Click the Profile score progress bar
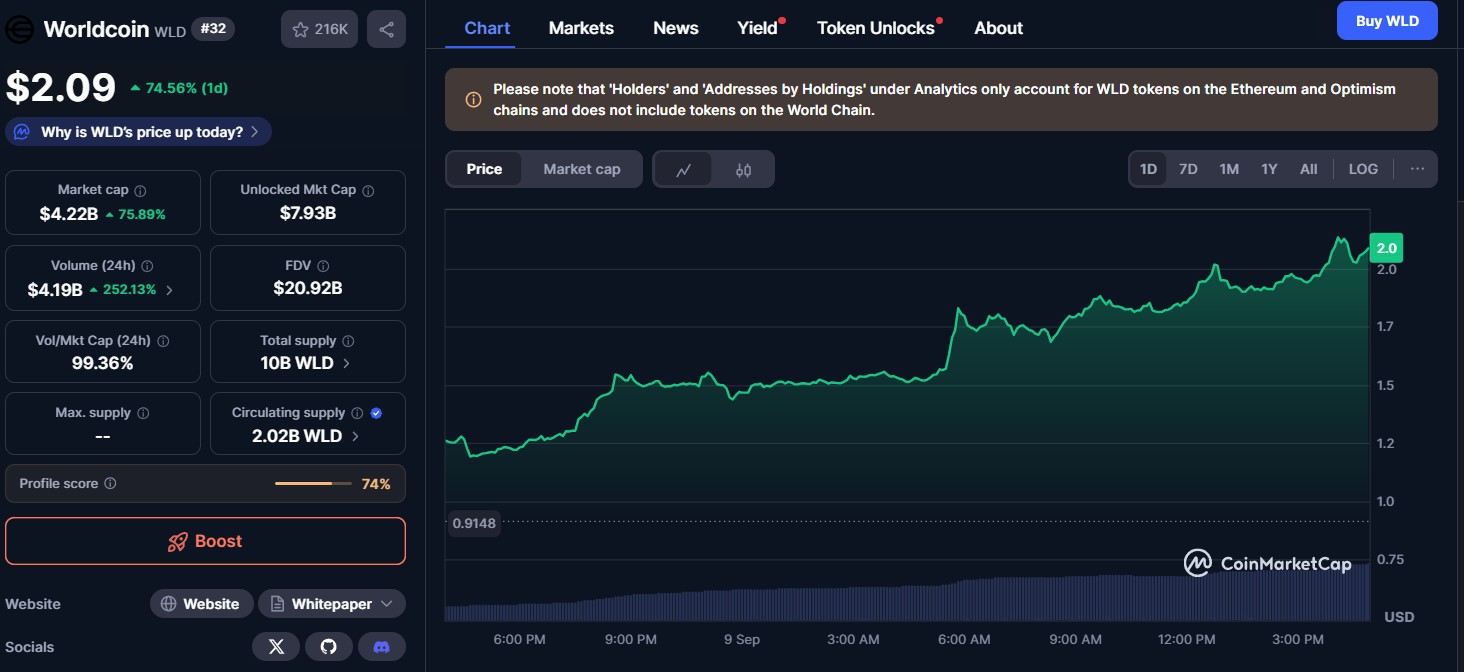 313,483
